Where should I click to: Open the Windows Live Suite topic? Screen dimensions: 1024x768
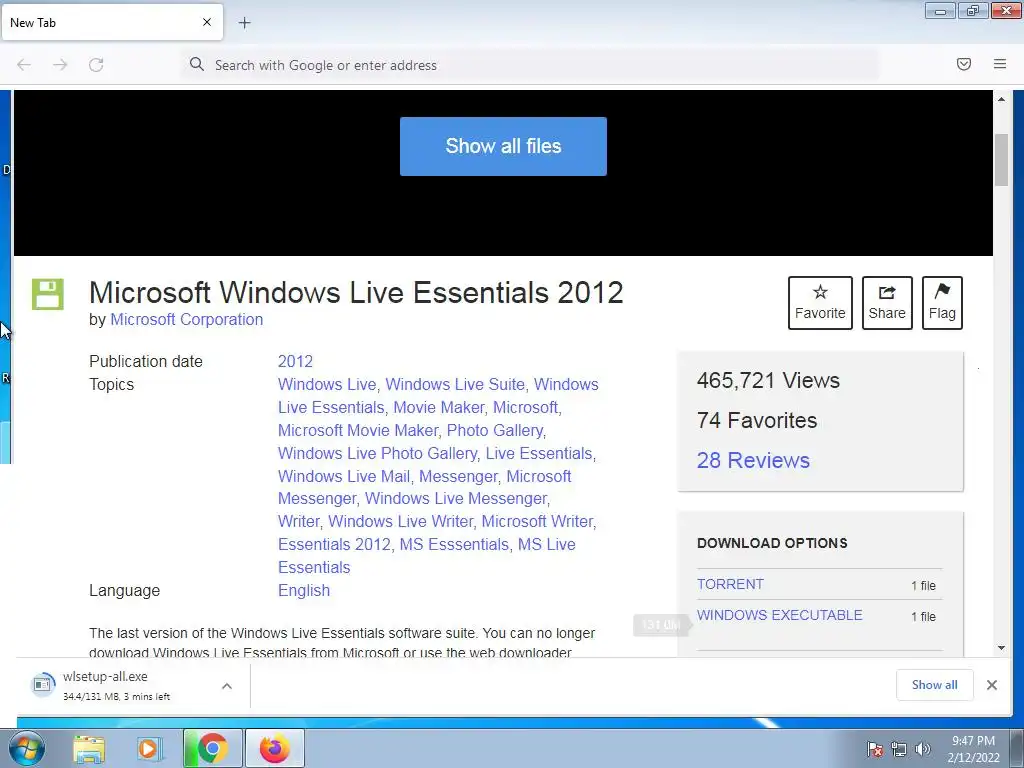[x=455, y=384]
